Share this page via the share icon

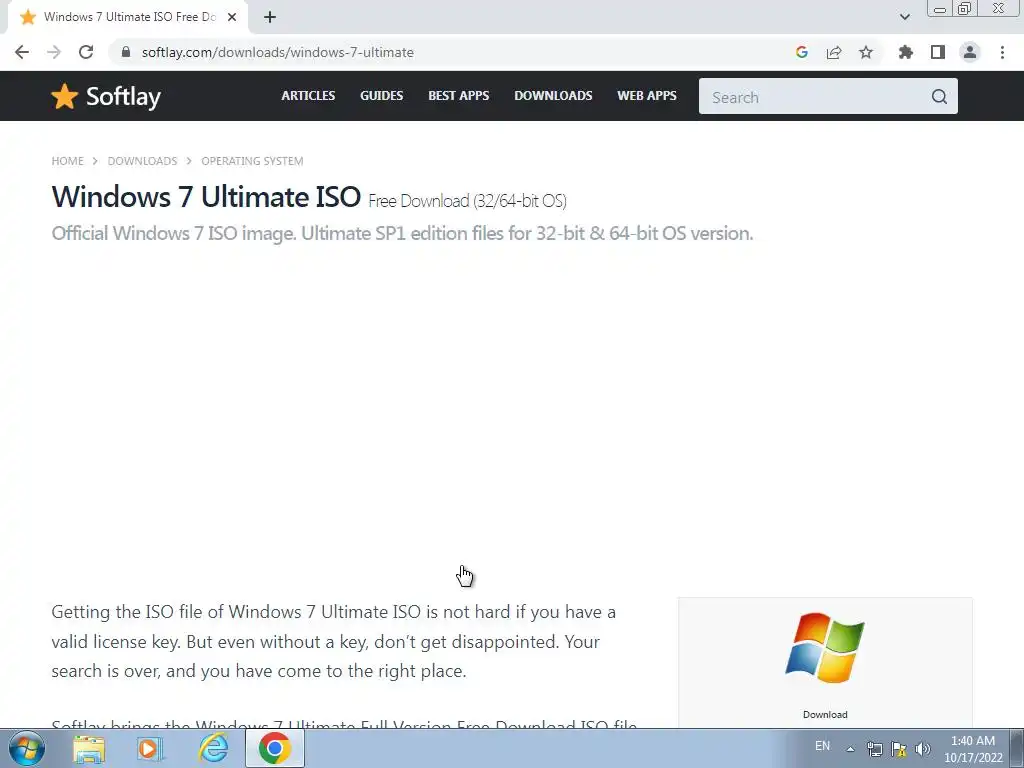pos(834,52)
